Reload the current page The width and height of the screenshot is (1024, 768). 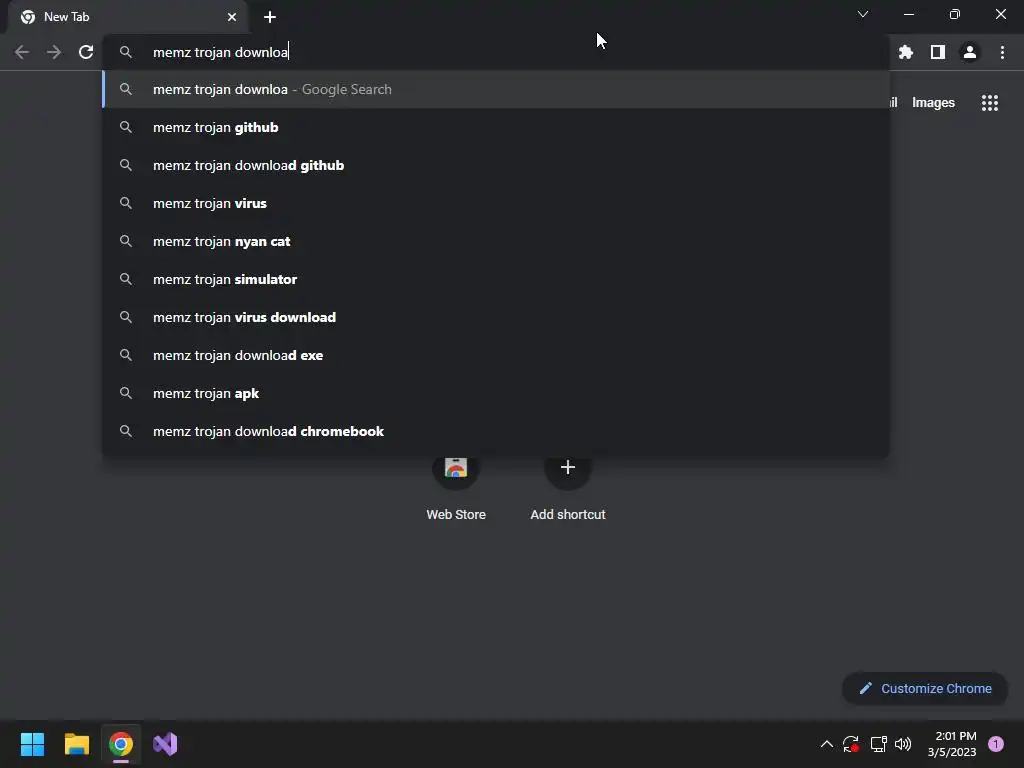(x=86, y=52)
